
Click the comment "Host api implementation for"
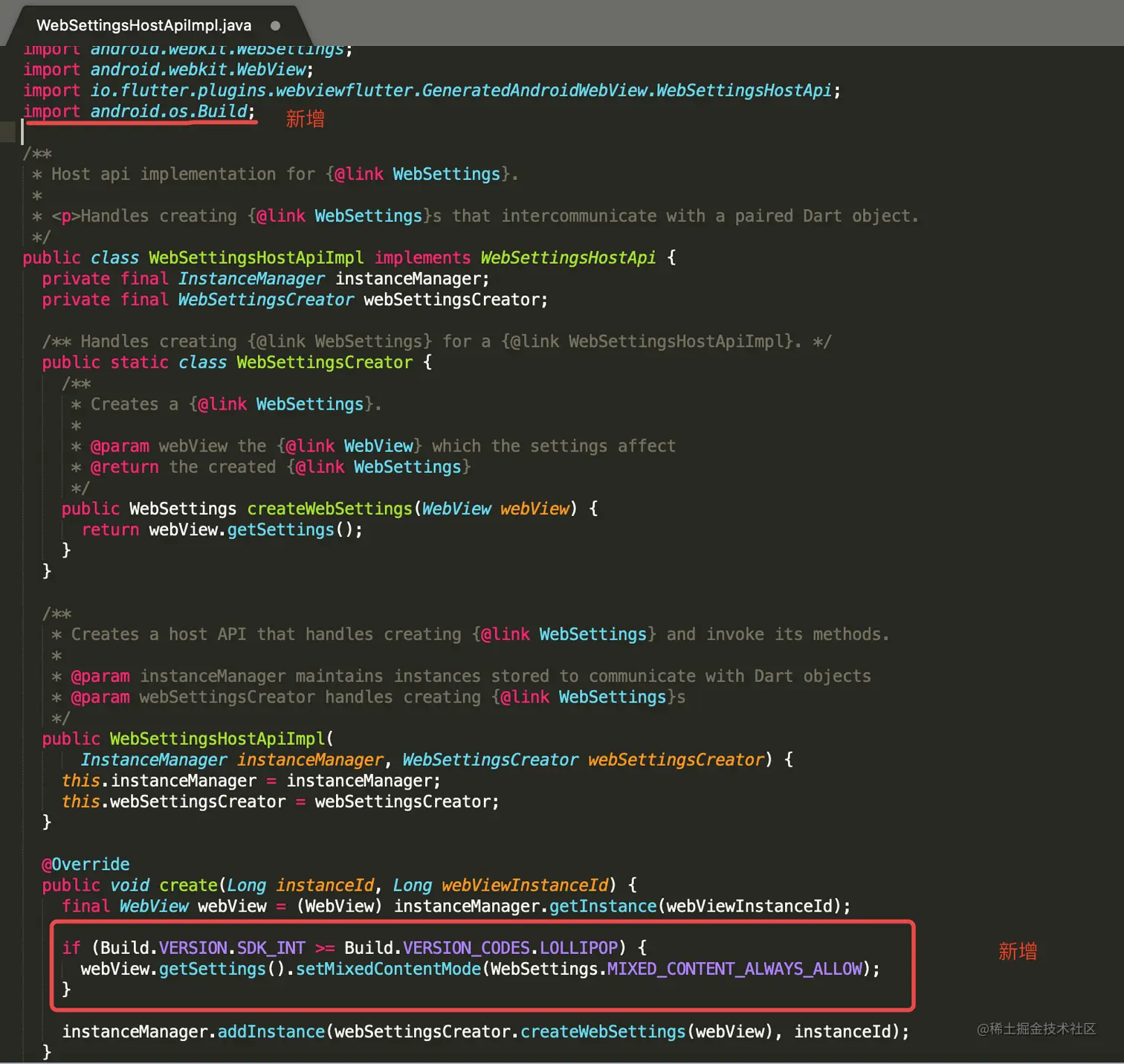pyautogui.click(x=275, y=174)
